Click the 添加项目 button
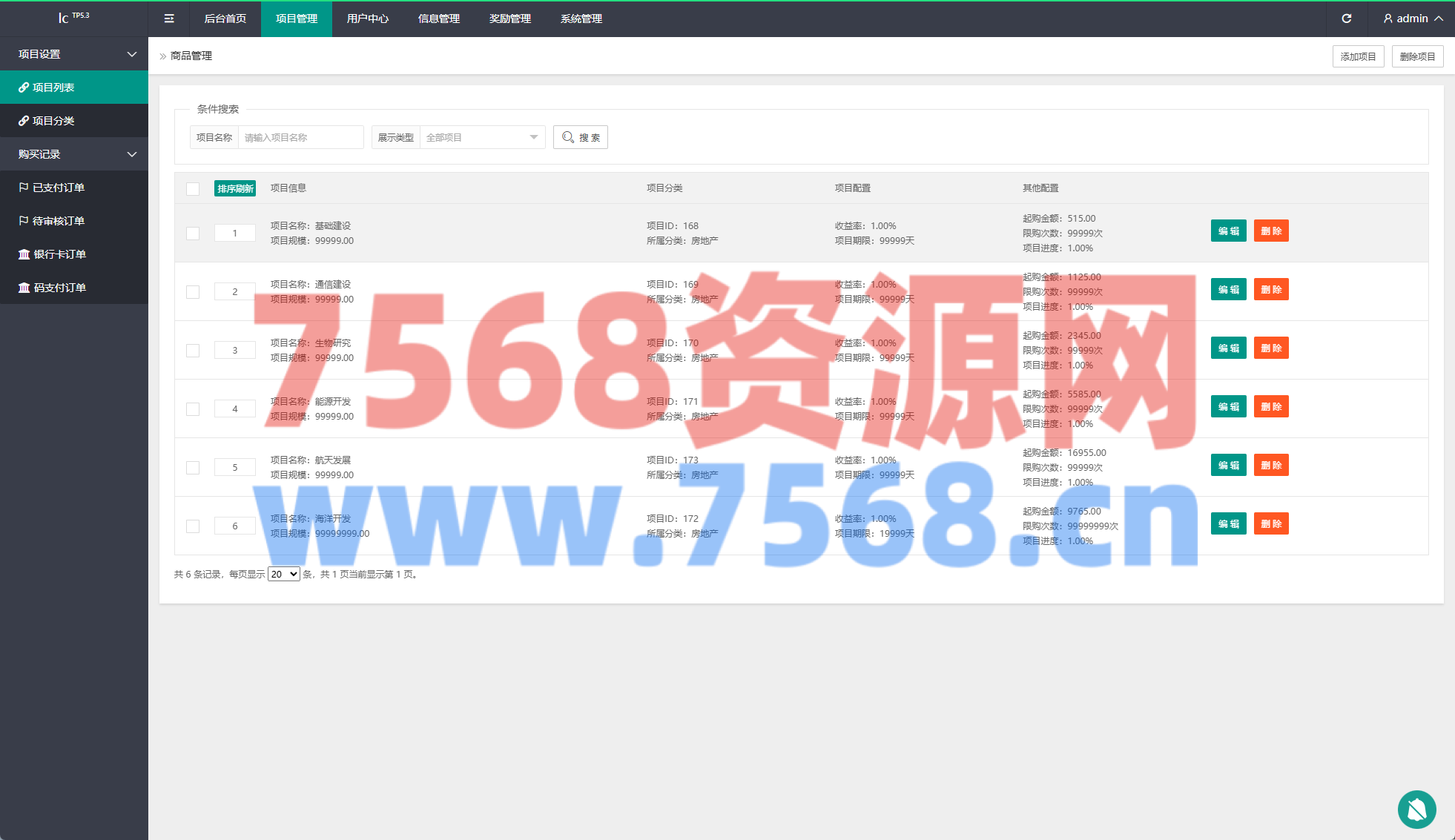 coord(1358,56)
